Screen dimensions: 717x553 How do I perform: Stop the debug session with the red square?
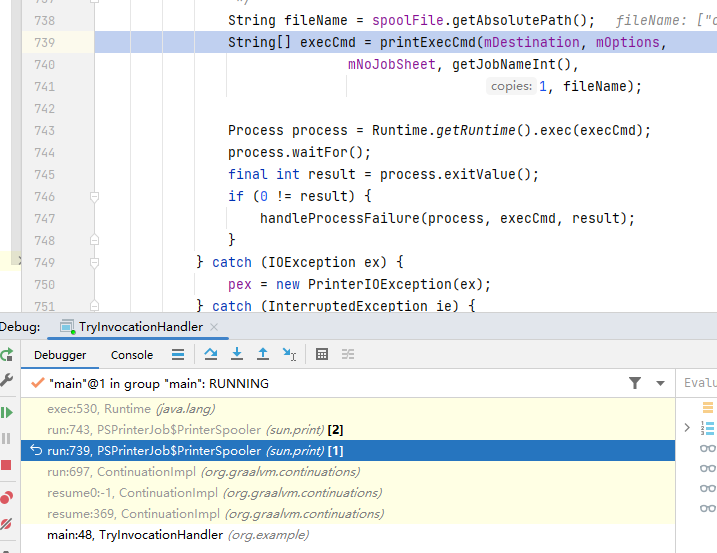point(7,465)
